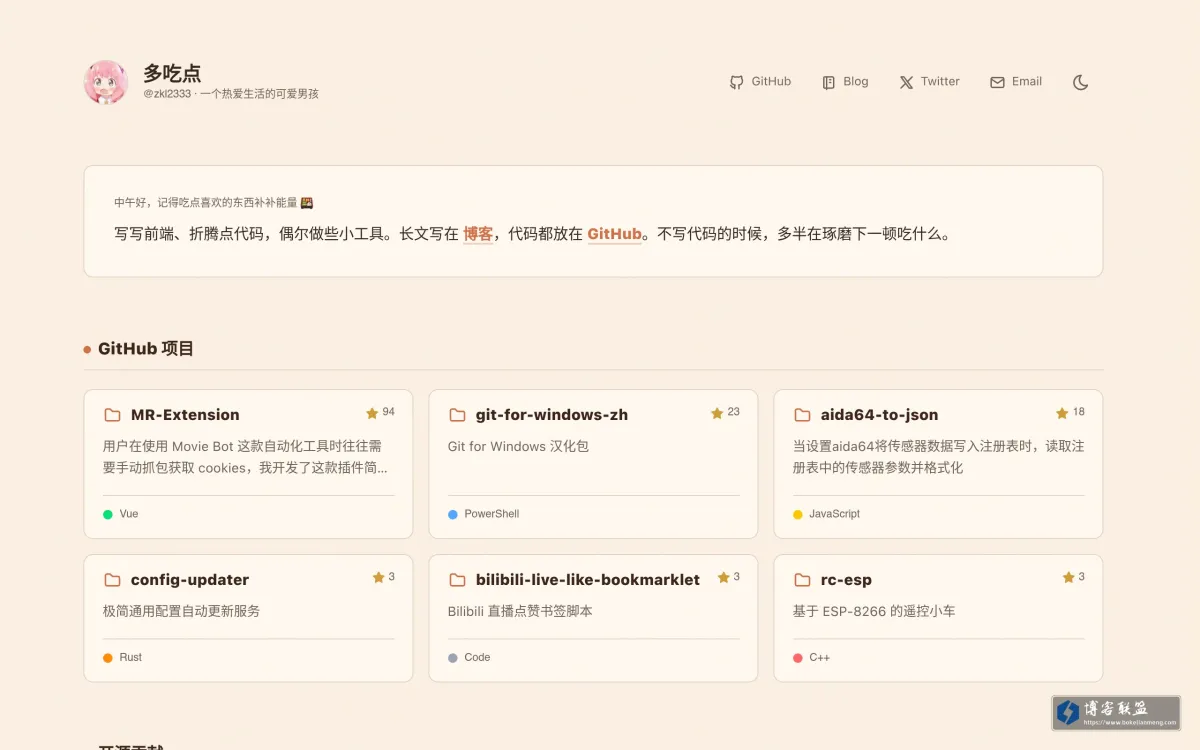Open the config-updater project title
This screenshot has width=1200, height=750.
click(x=190, y=580)
